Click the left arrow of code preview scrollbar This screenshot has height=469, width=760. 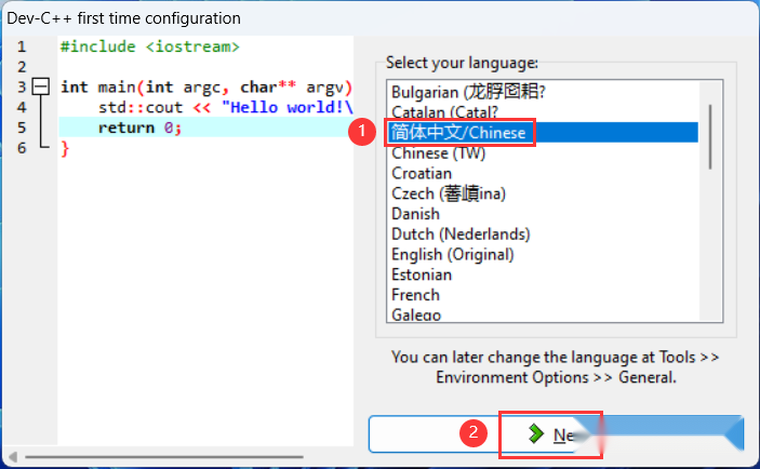tap(13, 456)
